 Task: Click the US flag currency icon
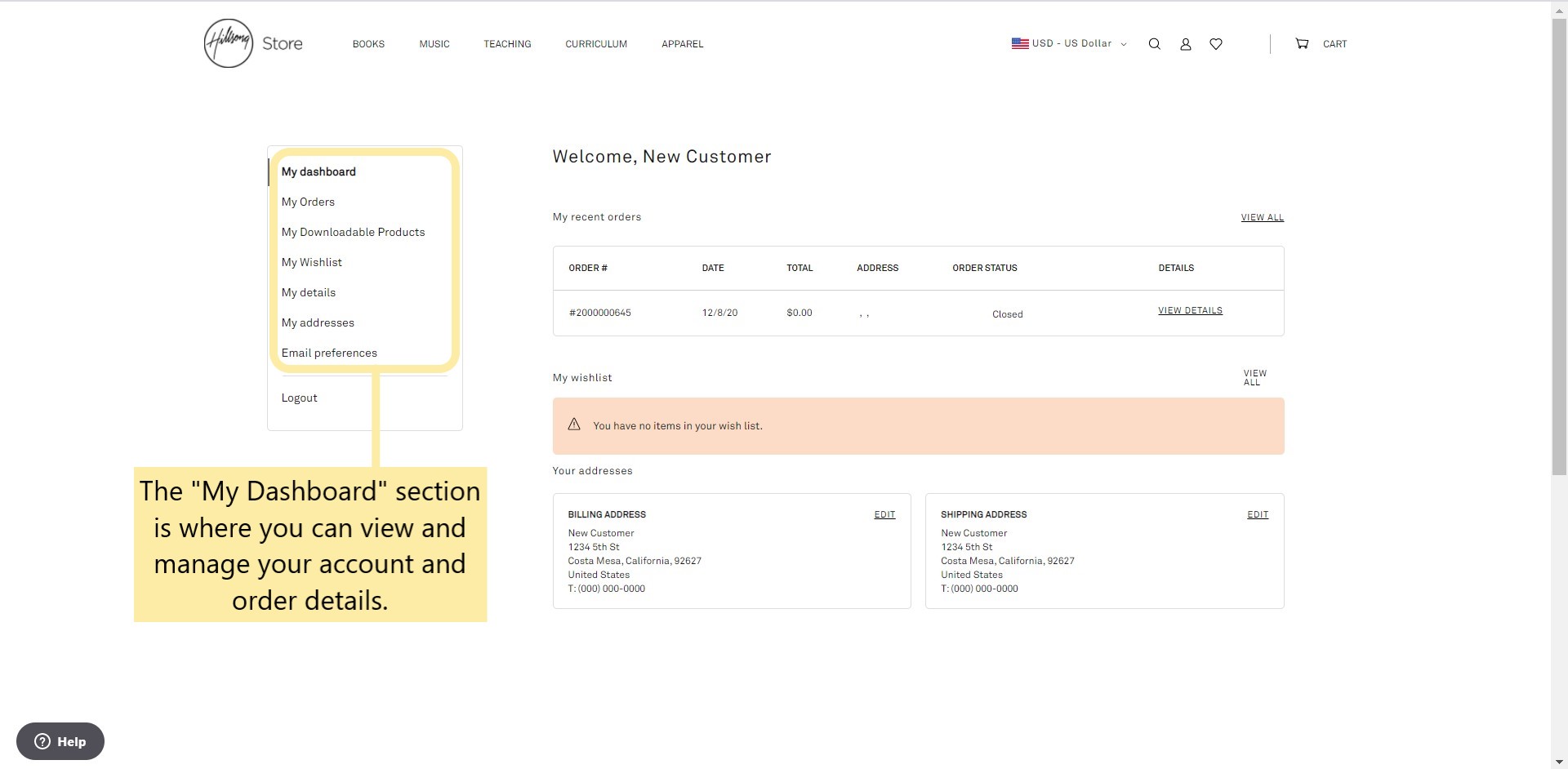(1020, 43)
